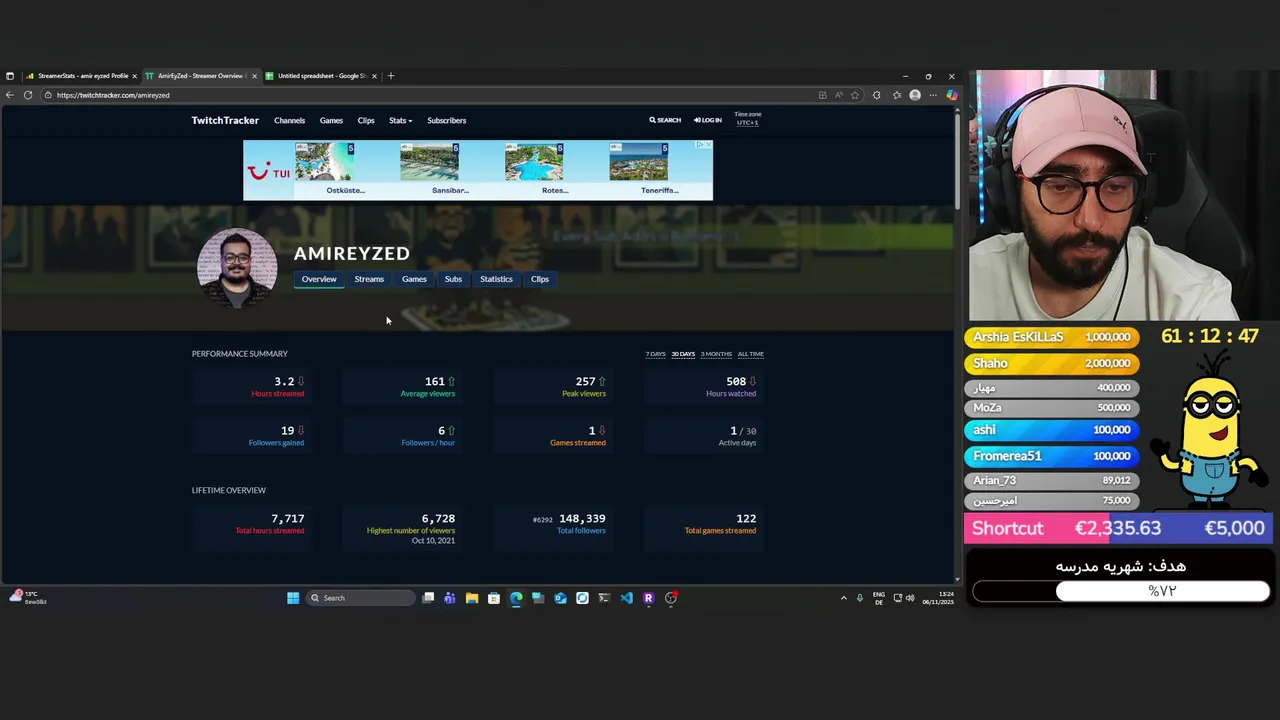Open Outlook from taskbar
This screenshot has height=720, width=1280.
click(x=560, y=598)
